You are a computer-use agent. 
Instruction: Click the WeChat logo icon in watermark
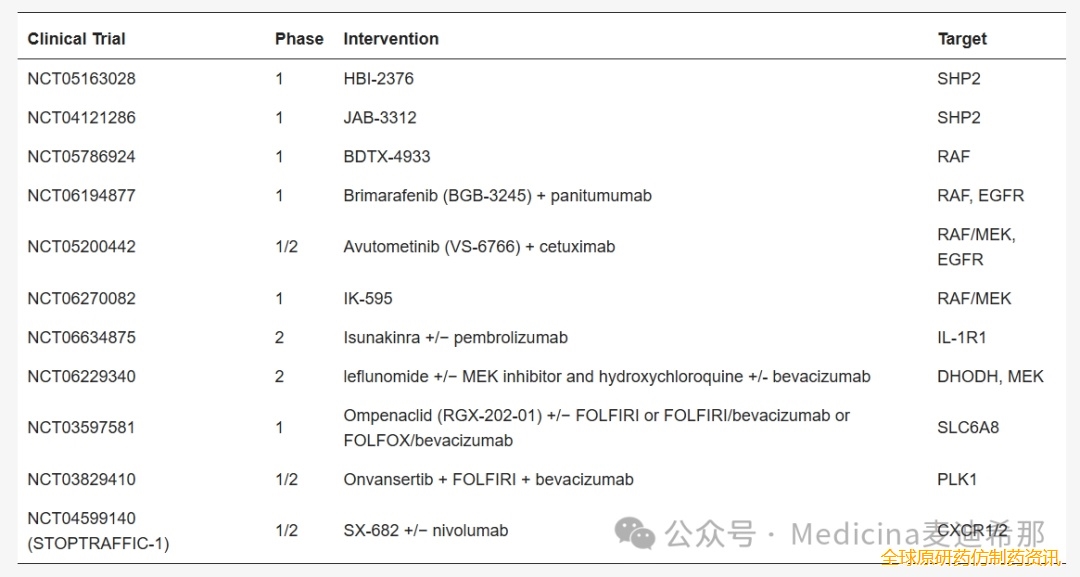pos(634,533)
